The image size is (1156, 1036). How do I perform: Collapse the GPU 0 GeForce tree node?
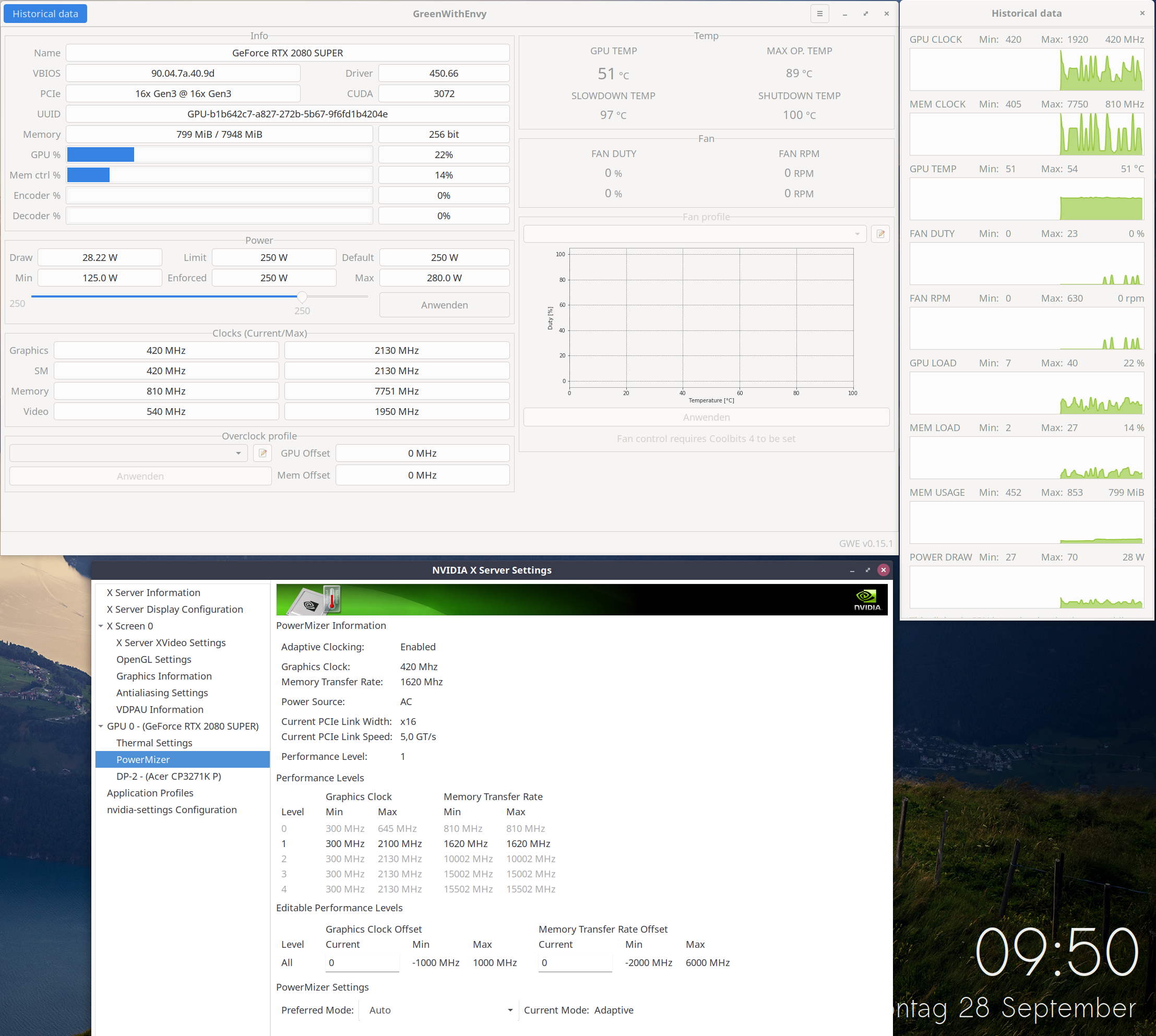(101, 727)
